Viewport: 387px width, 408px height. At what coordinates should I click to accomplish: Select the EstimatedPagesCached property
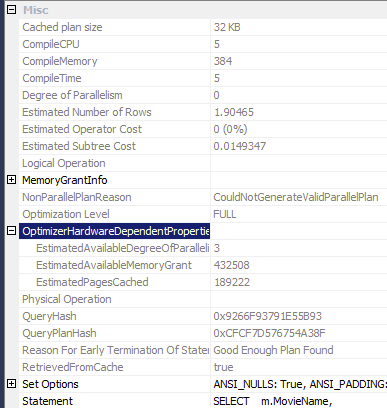[92, 282]
